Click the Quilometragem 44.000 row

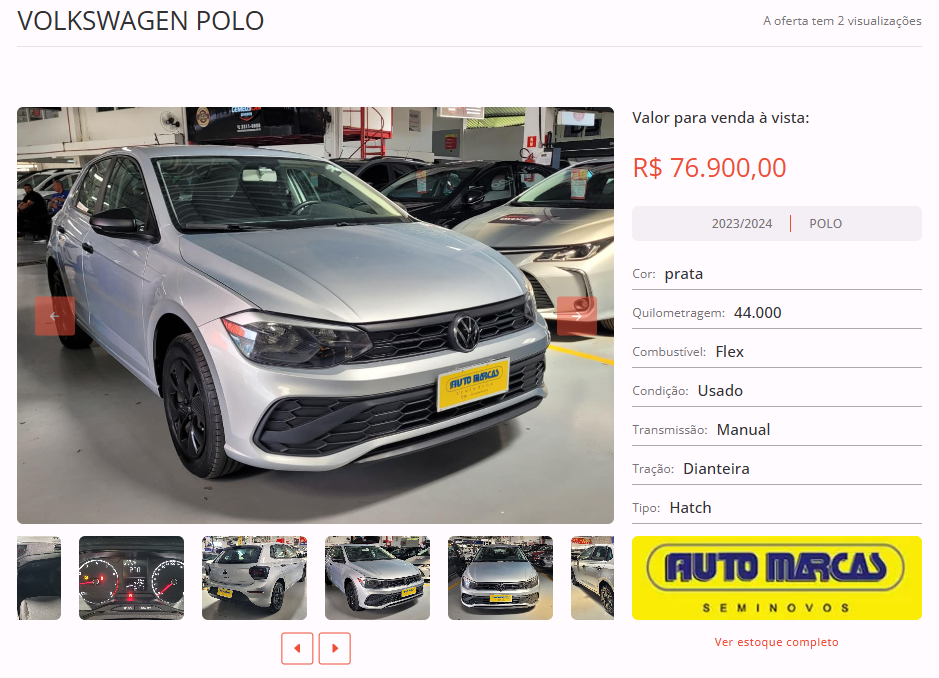point(777,313)
